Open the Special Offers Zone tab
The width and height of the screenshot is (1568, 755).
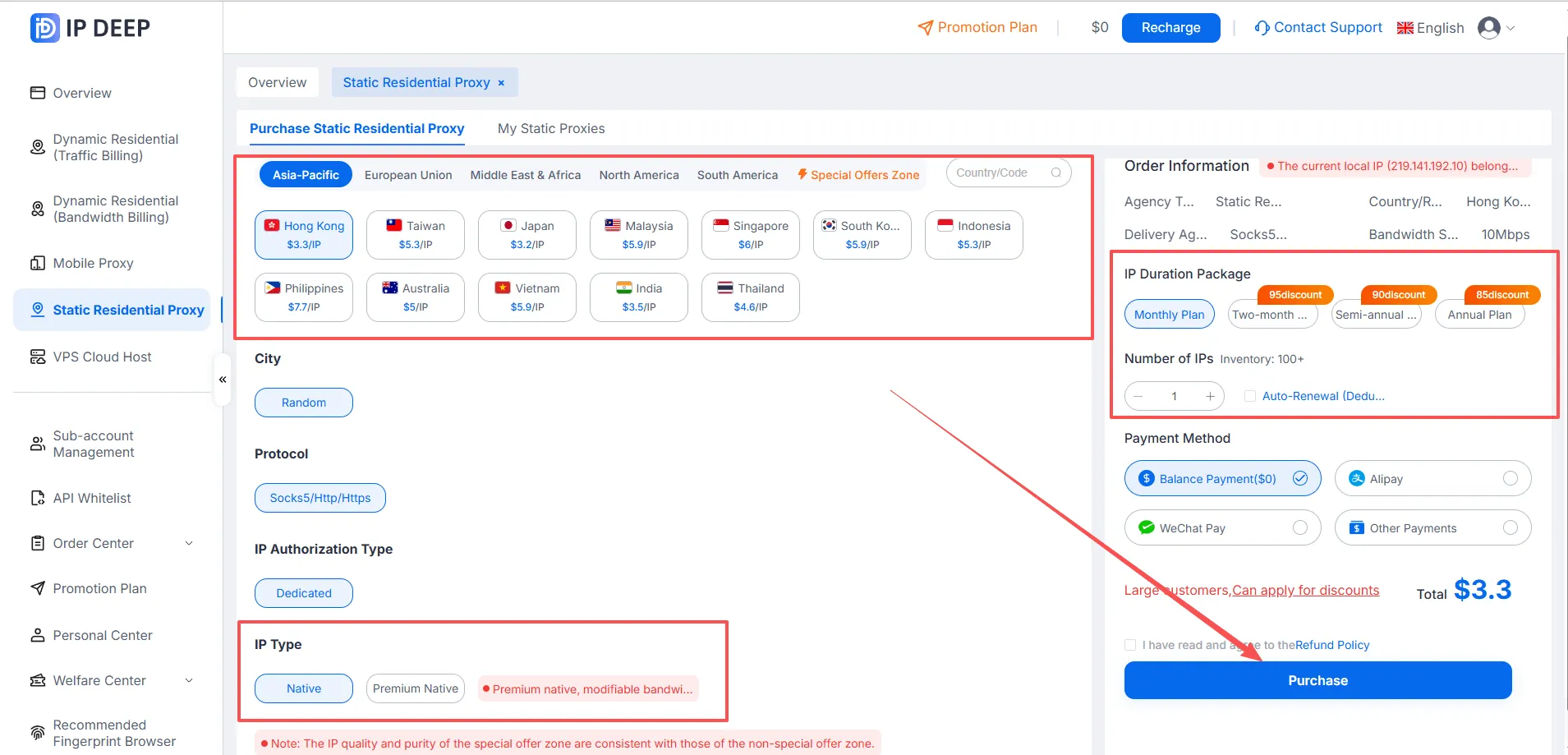pos(858,175)
